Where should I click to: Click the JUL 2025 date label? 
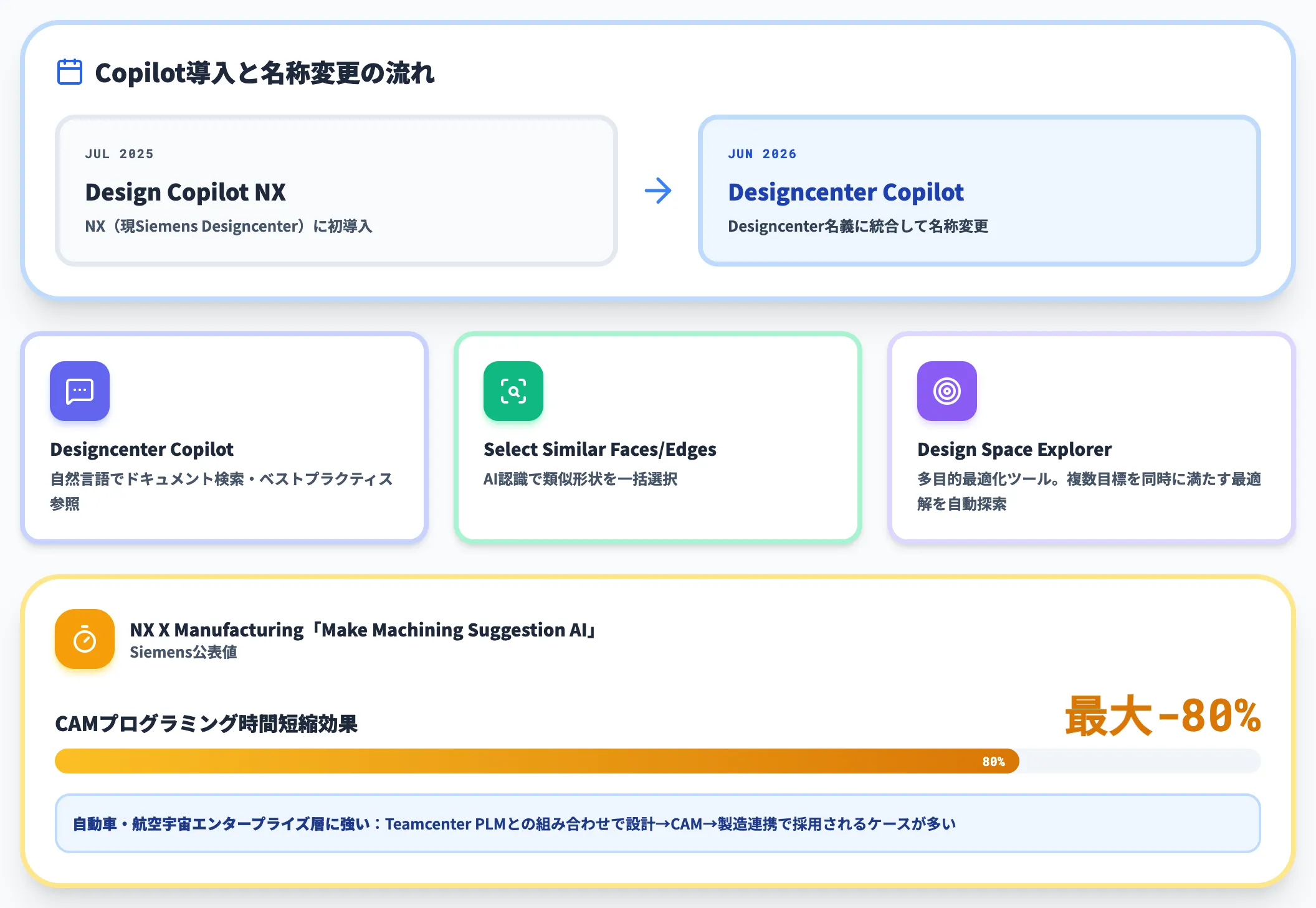coord(120,154)
